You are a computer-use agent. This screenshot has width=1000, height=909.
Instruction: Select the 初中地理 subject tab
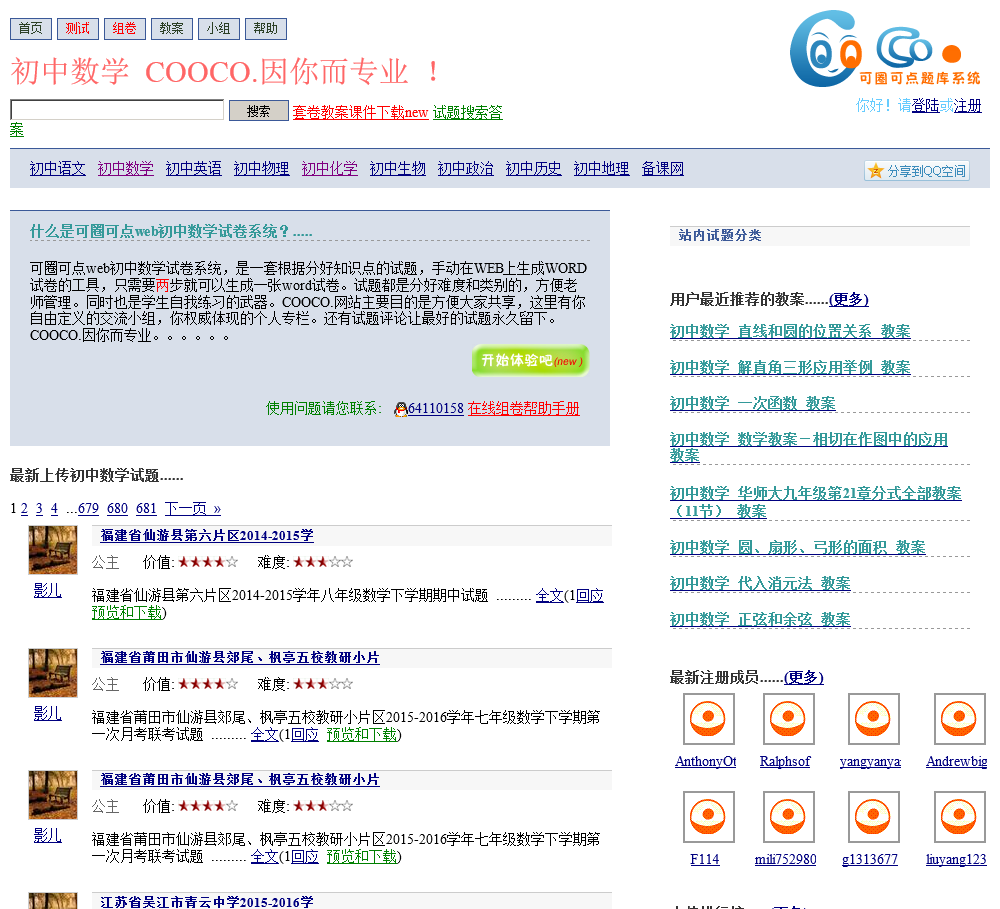pos(601,168)
